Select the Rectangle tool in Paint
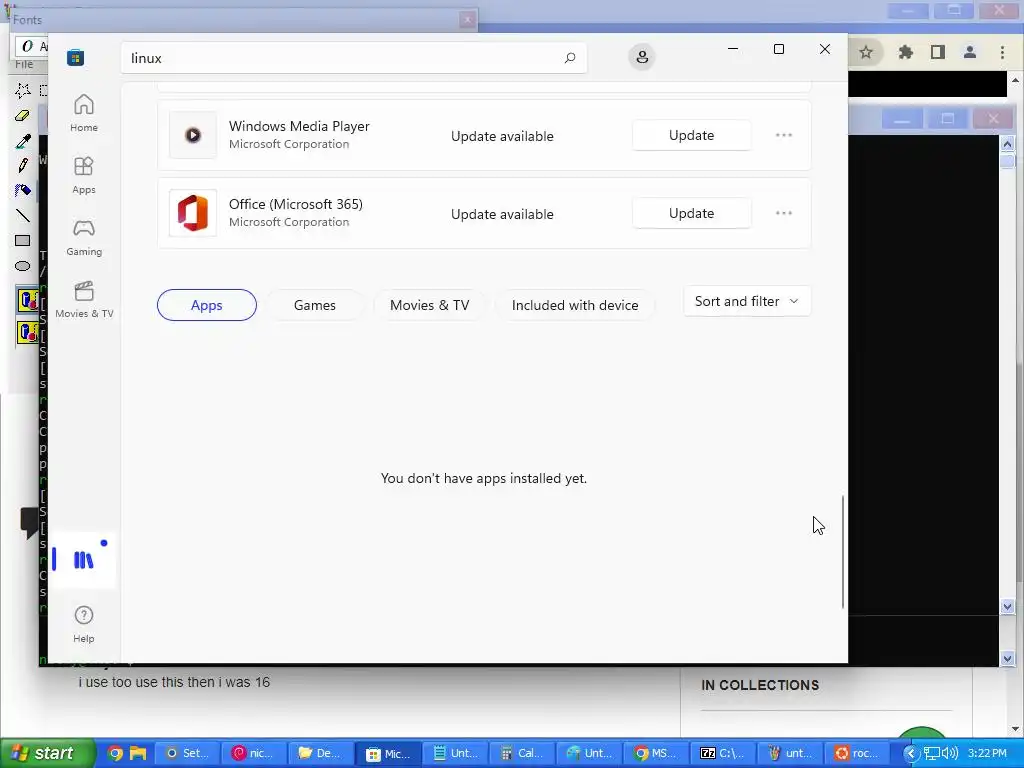Viewport: 1024px width, 768px height. (23, 240)
